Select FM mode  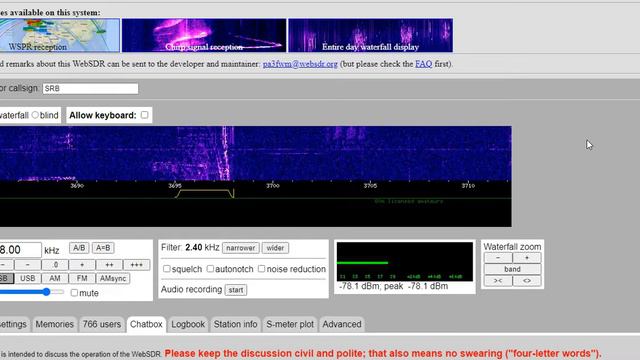pos(82,278)
